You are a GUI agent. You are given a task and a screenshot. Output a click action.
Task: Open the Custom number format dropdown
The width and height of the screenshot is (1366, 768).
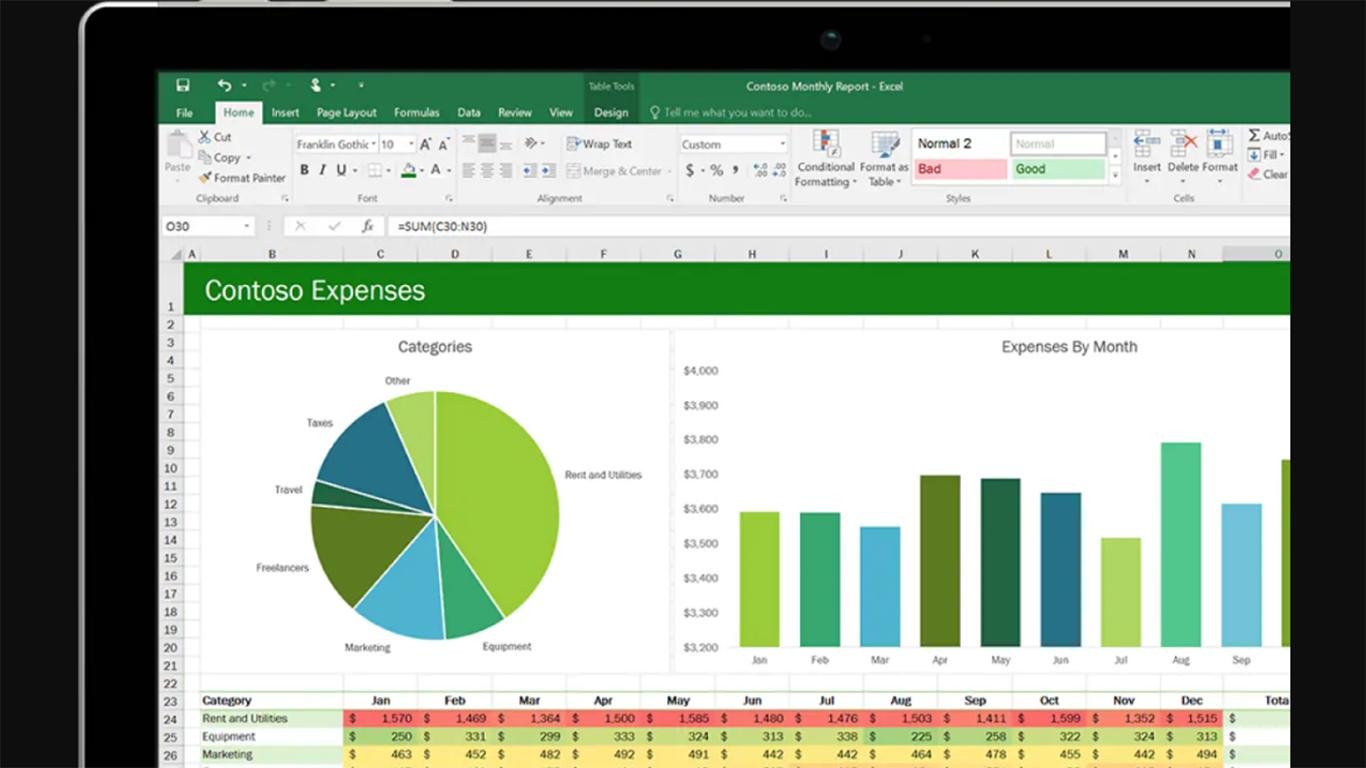coord(782,144)
